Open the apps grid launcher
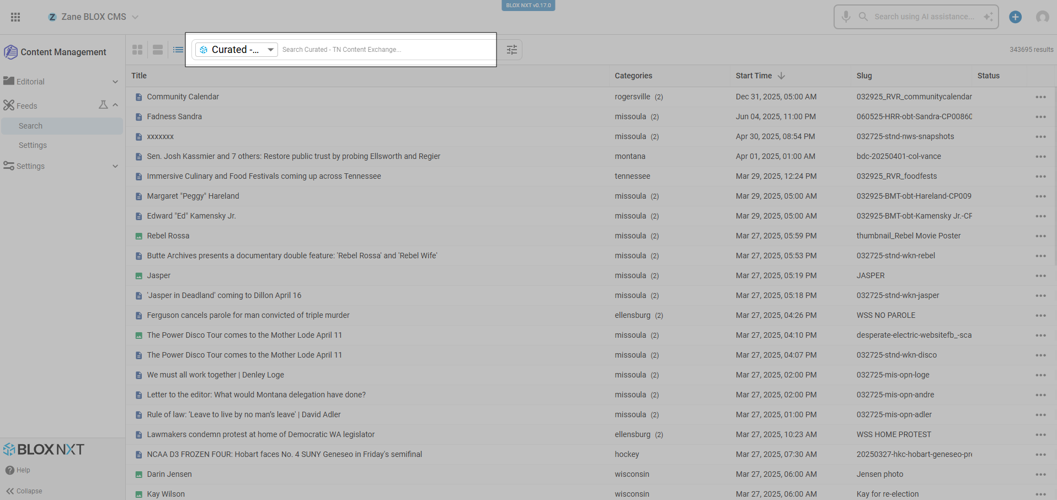 (x=16, y=17)
